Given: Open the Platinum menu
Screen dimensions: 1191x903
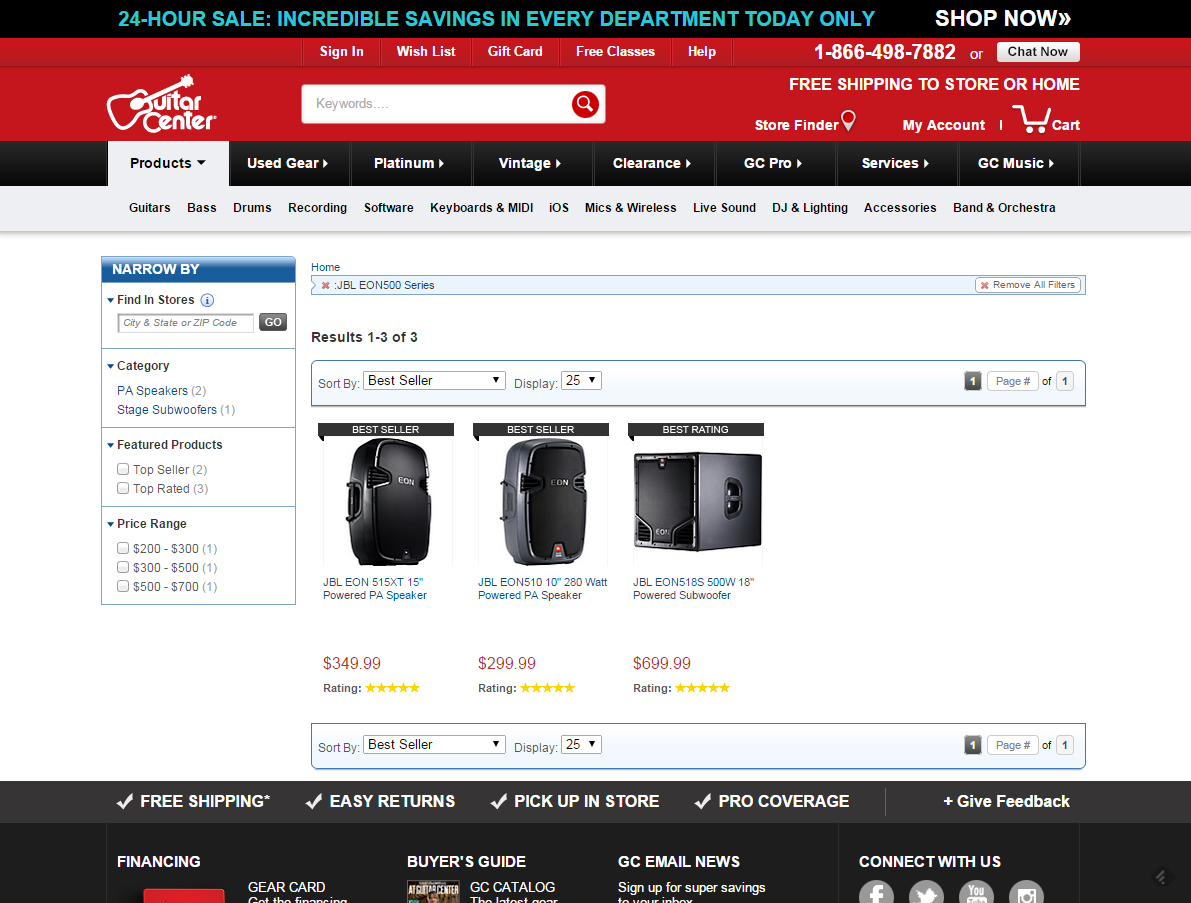Looking at the screenshot, I should (x=409, y=163).
